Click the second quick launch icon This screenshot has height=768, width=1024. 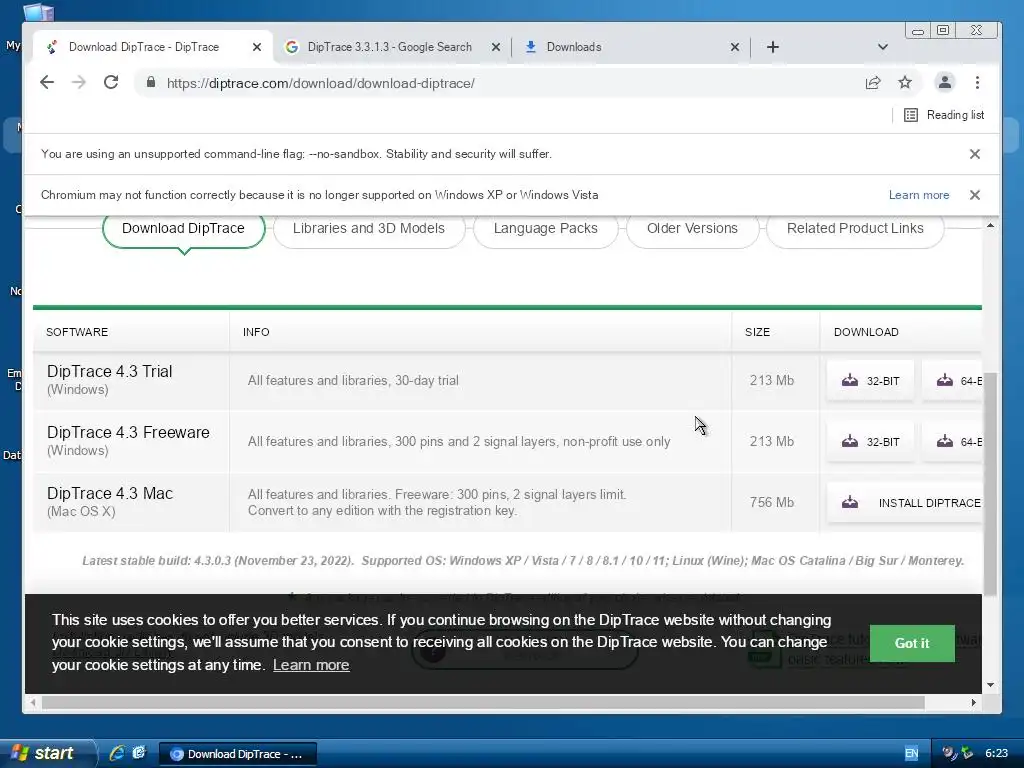click(x=139, y=754)
